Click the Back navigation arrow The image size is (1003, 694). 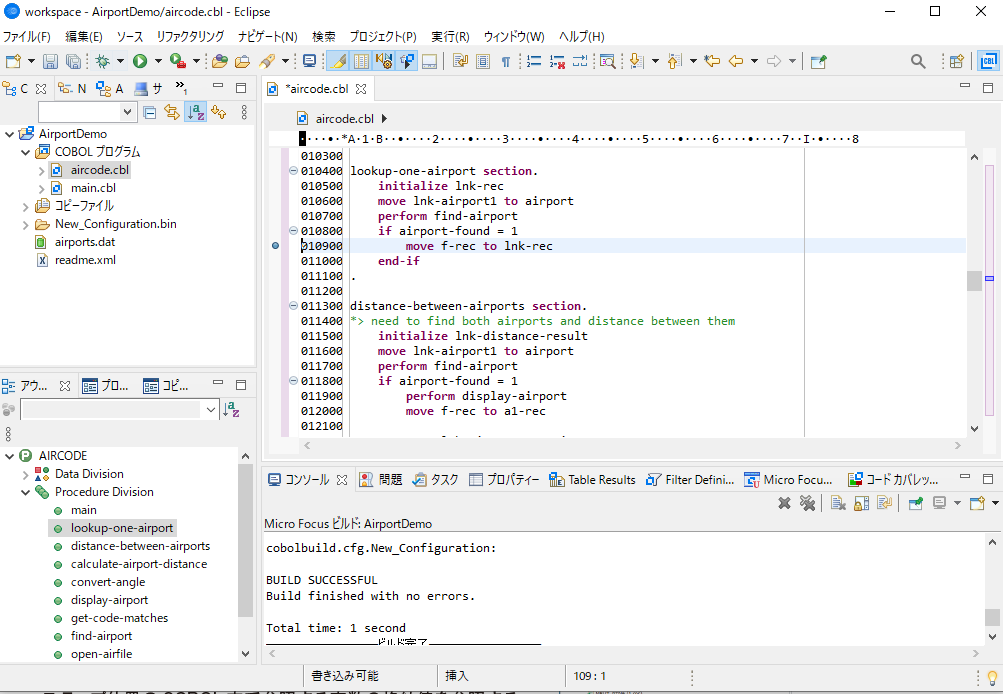[x=736, y=61]
